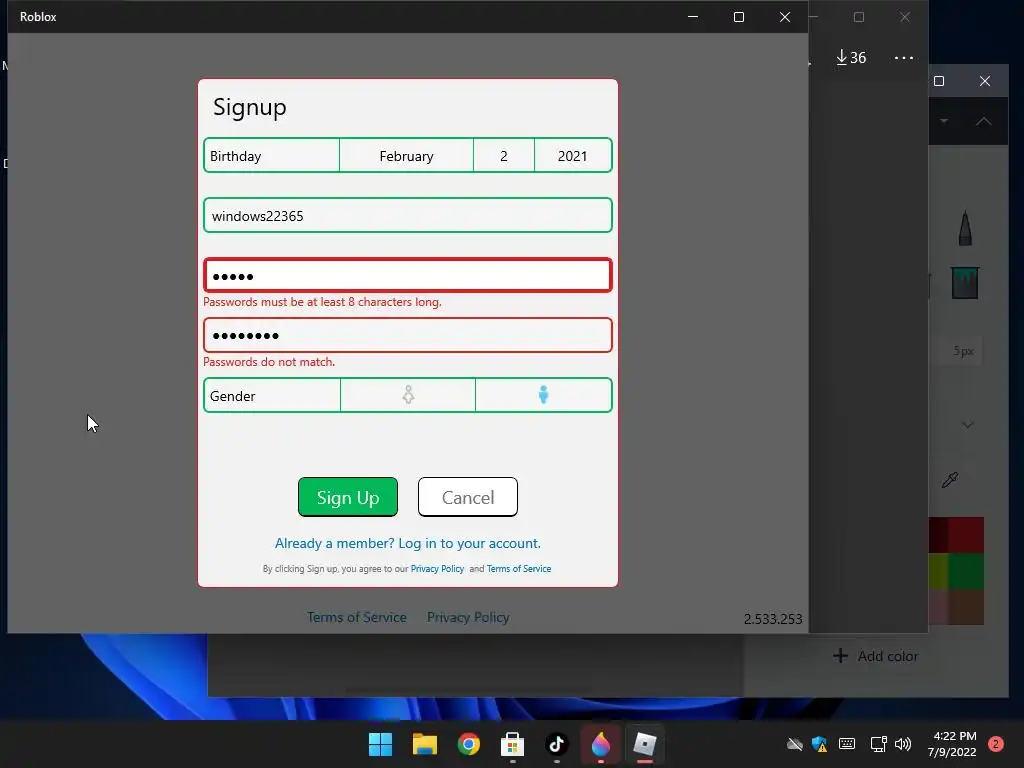Open Microsoft Store from taskbar
Viewport: 1024px width, 768px height.
coord(513,744)
